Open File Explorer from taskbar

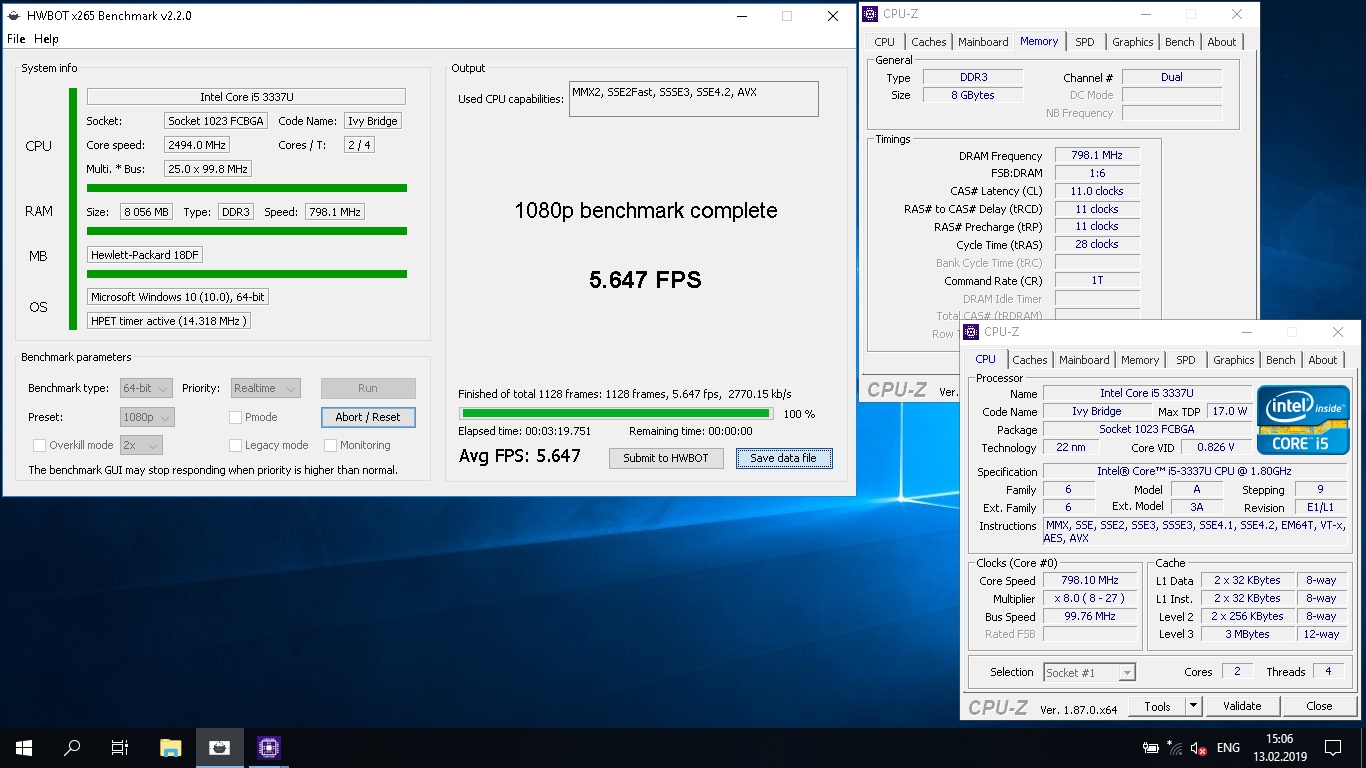click(x=171, y=747)
